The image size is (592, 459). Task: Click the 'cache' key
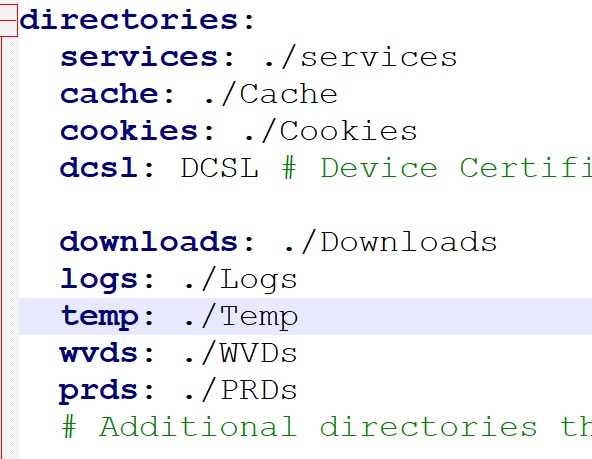click(109, 94)
